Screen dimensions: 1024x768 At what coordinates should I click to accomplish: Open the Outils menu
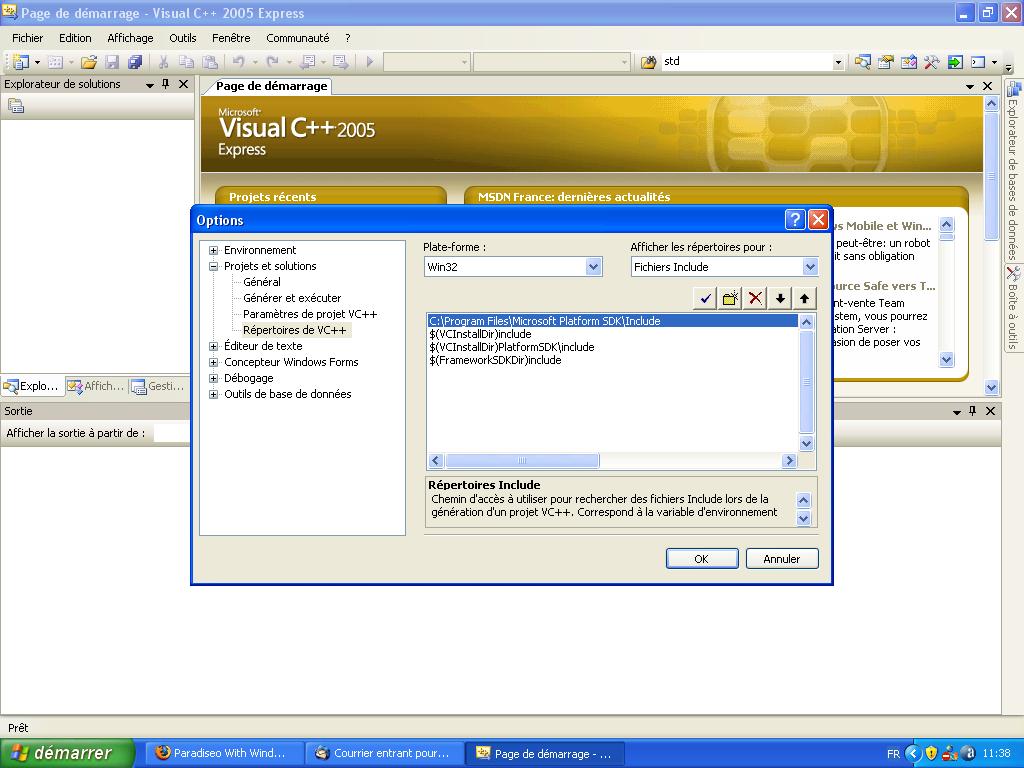(x=183, y=38)
